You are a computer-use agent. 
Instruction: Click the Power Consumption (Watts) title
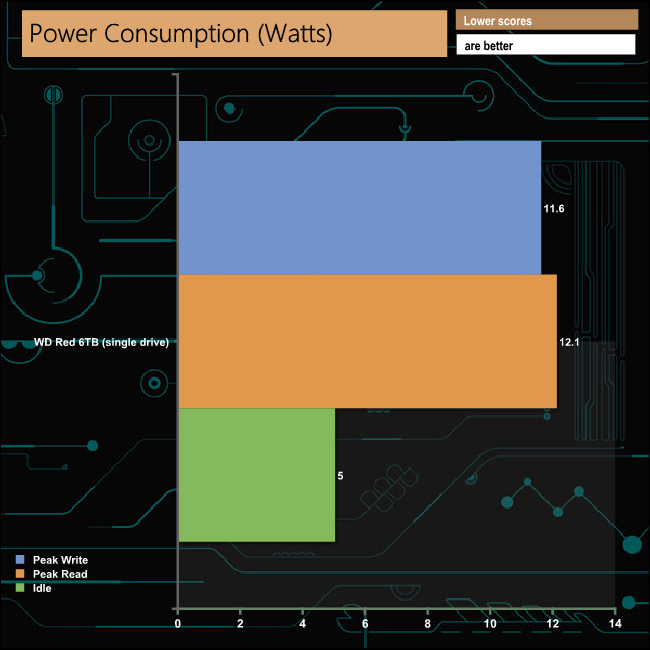click(x=181, y=34)
